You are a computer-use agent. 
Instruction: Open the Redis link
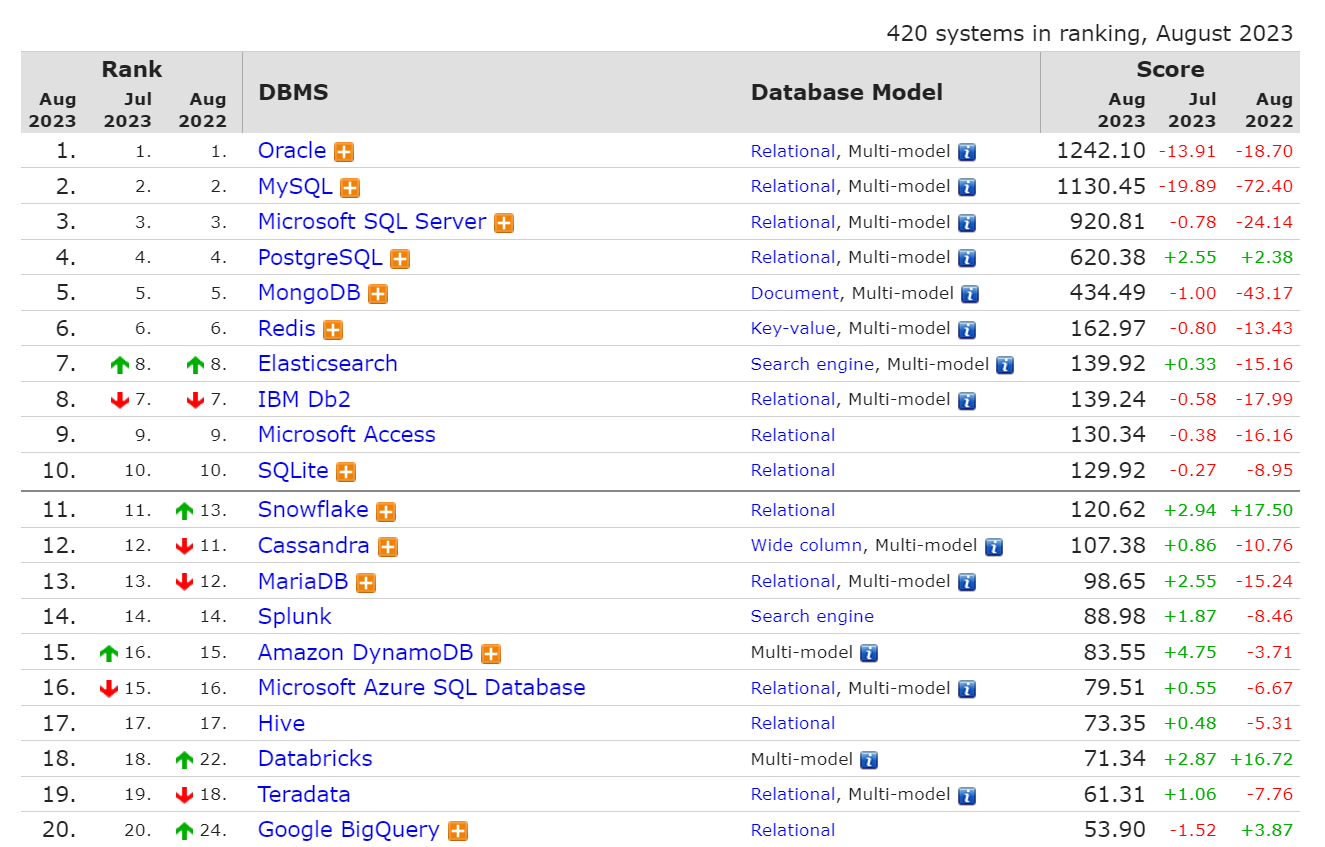287,328
